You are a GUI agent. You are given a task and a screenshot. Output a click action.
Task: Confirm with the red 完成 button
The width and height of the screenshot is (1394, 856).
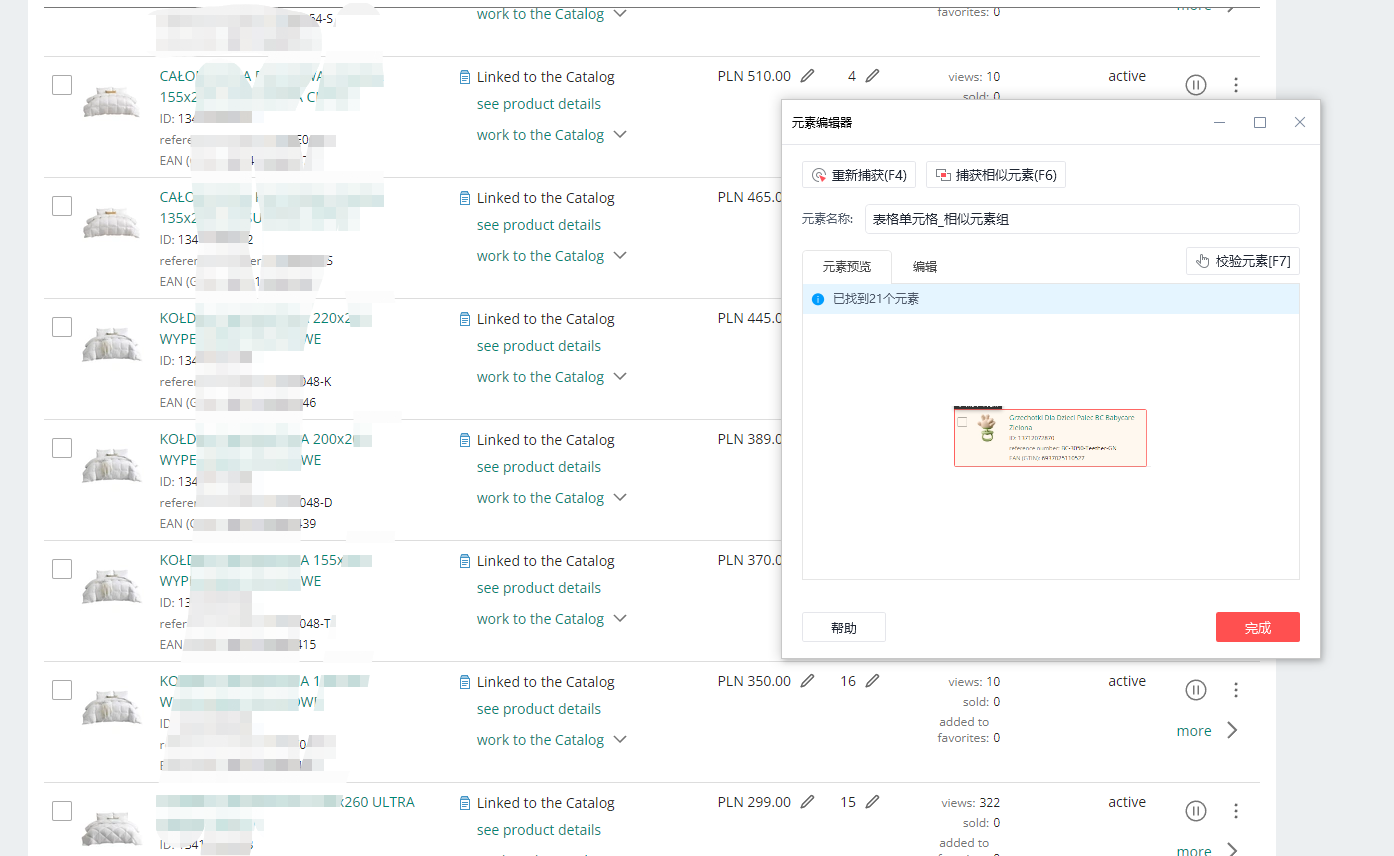pyautogui.click(x=1258, y=628)
